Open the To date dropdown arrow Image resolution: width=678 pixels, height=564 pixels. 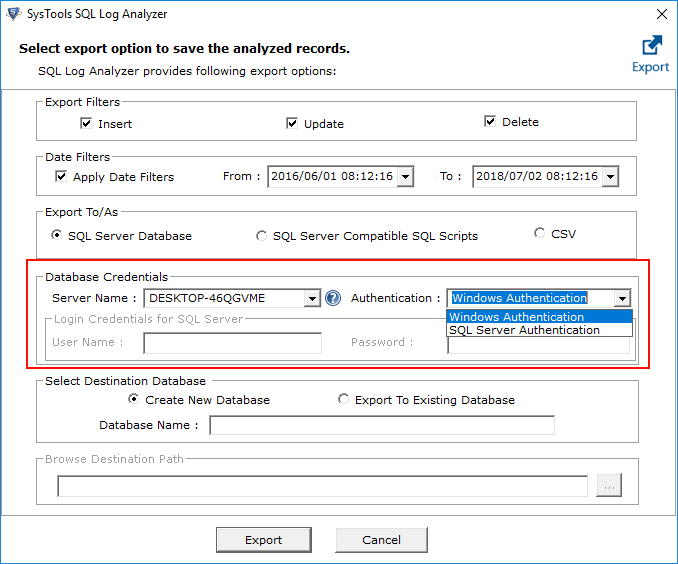[610, 176]
